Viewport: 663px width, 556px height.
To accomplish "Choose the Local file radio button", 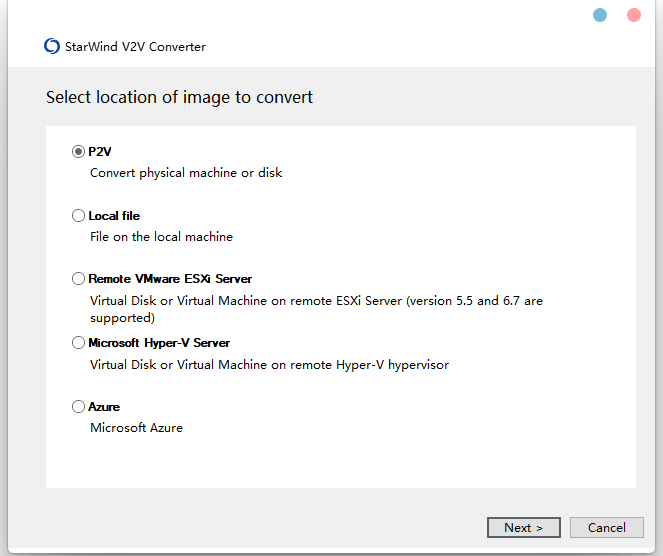I will pos(78,216).
